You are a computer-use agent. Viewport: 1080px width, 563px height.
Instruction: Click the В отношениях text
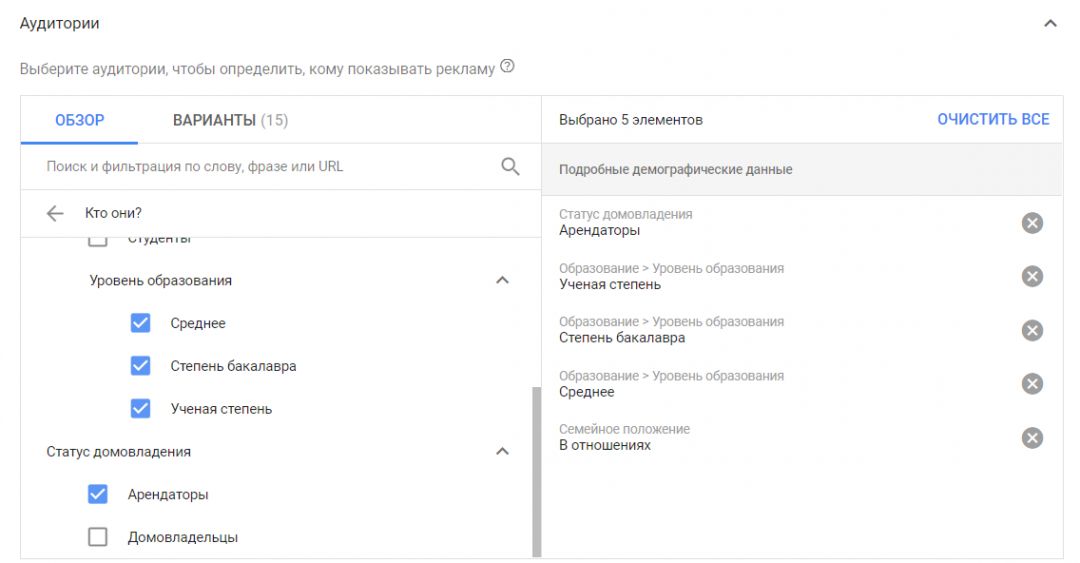pyautogui.click(x=605, y=445)
